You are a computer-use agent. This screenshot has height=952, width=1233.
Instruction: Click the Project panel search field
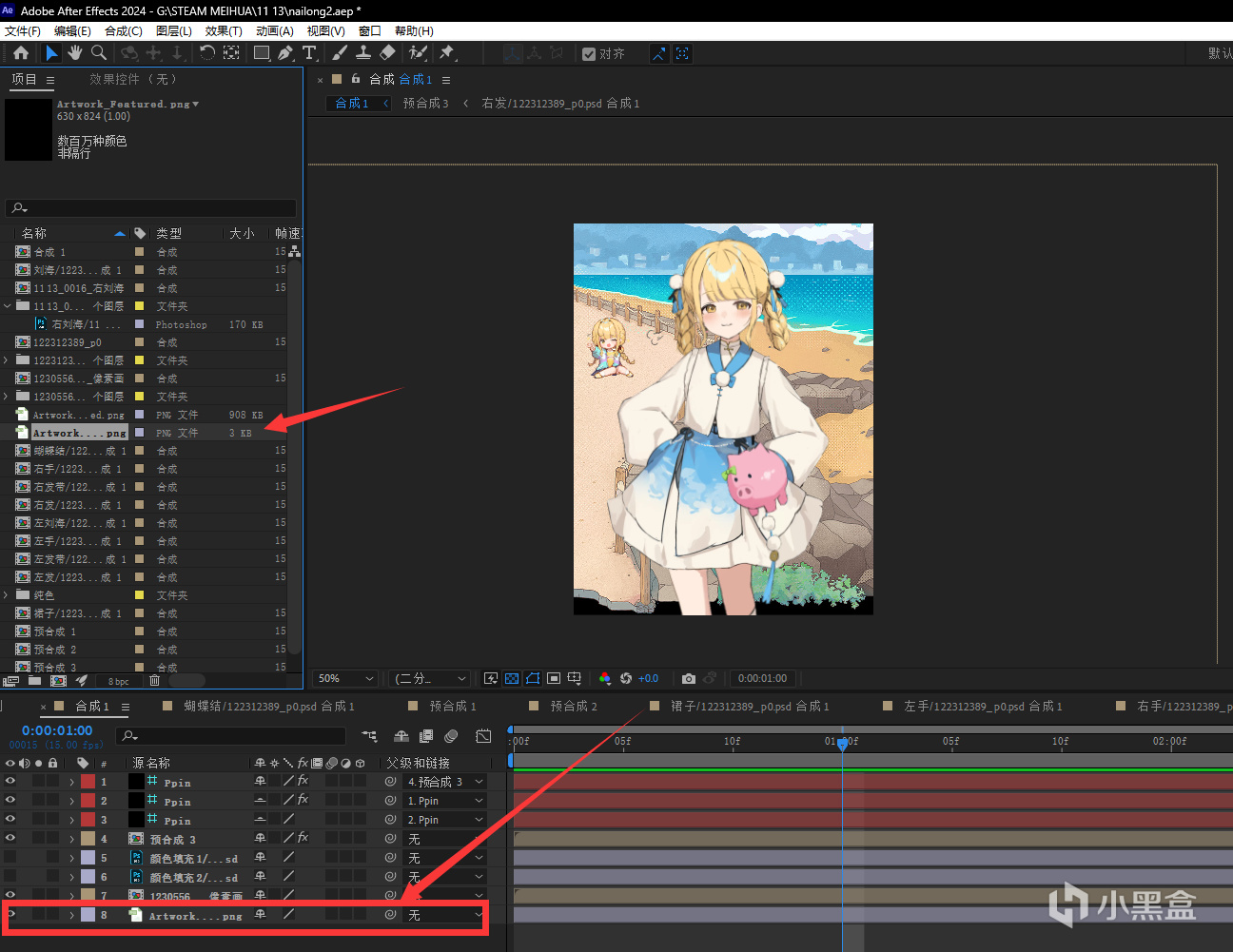(151, 207)
